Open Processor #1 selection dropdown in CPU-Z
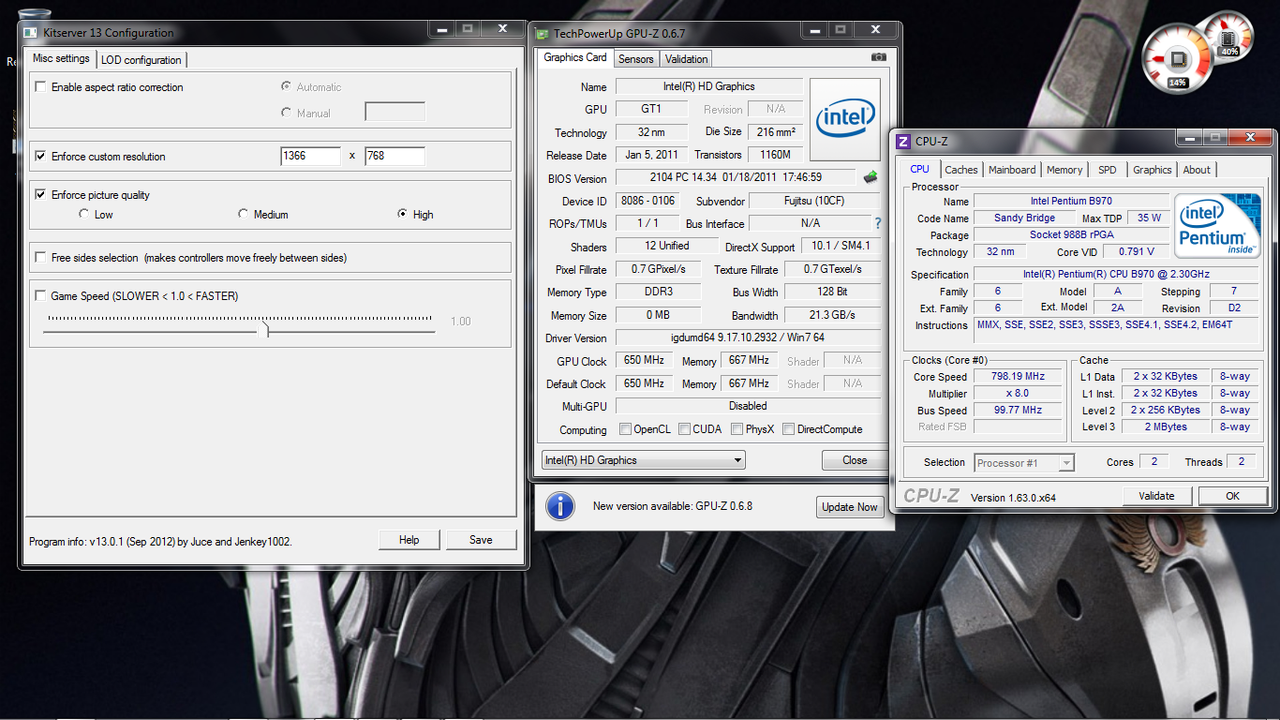 click(x=1024, y=462)
